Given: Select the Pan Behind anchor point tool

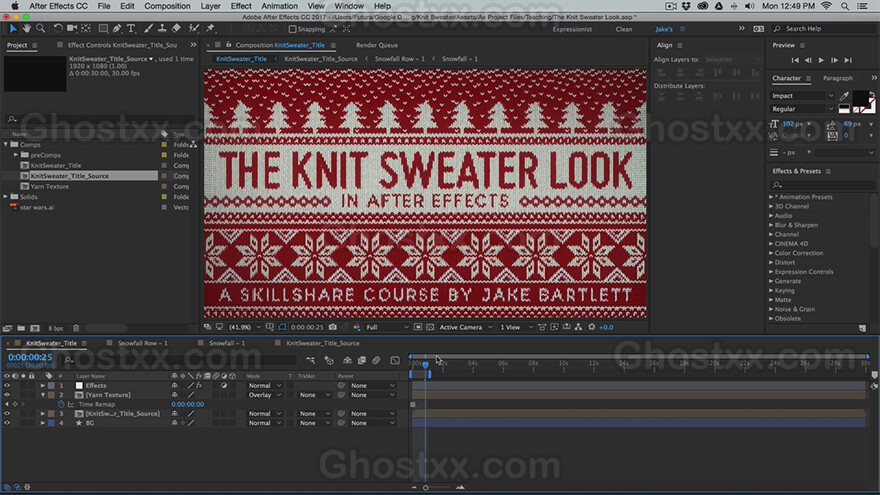Looking at the screenshot, I should 86,28.
